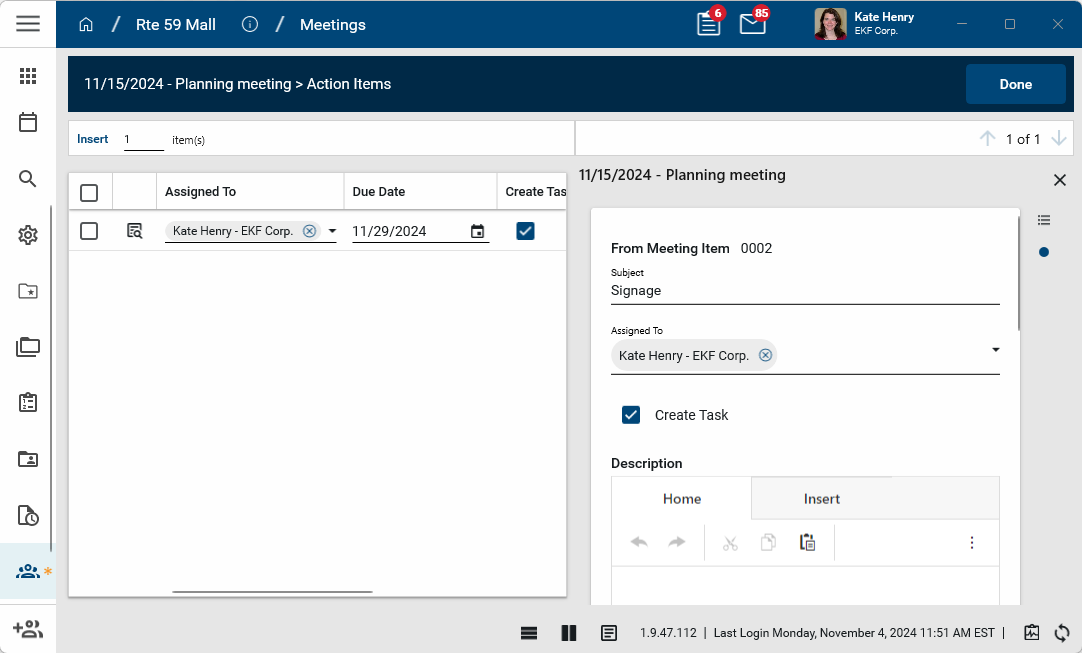This screenshot has height=653, width=1082.
Task: Click the paste icon in description toolbar
Action: (x=807, y=542)
